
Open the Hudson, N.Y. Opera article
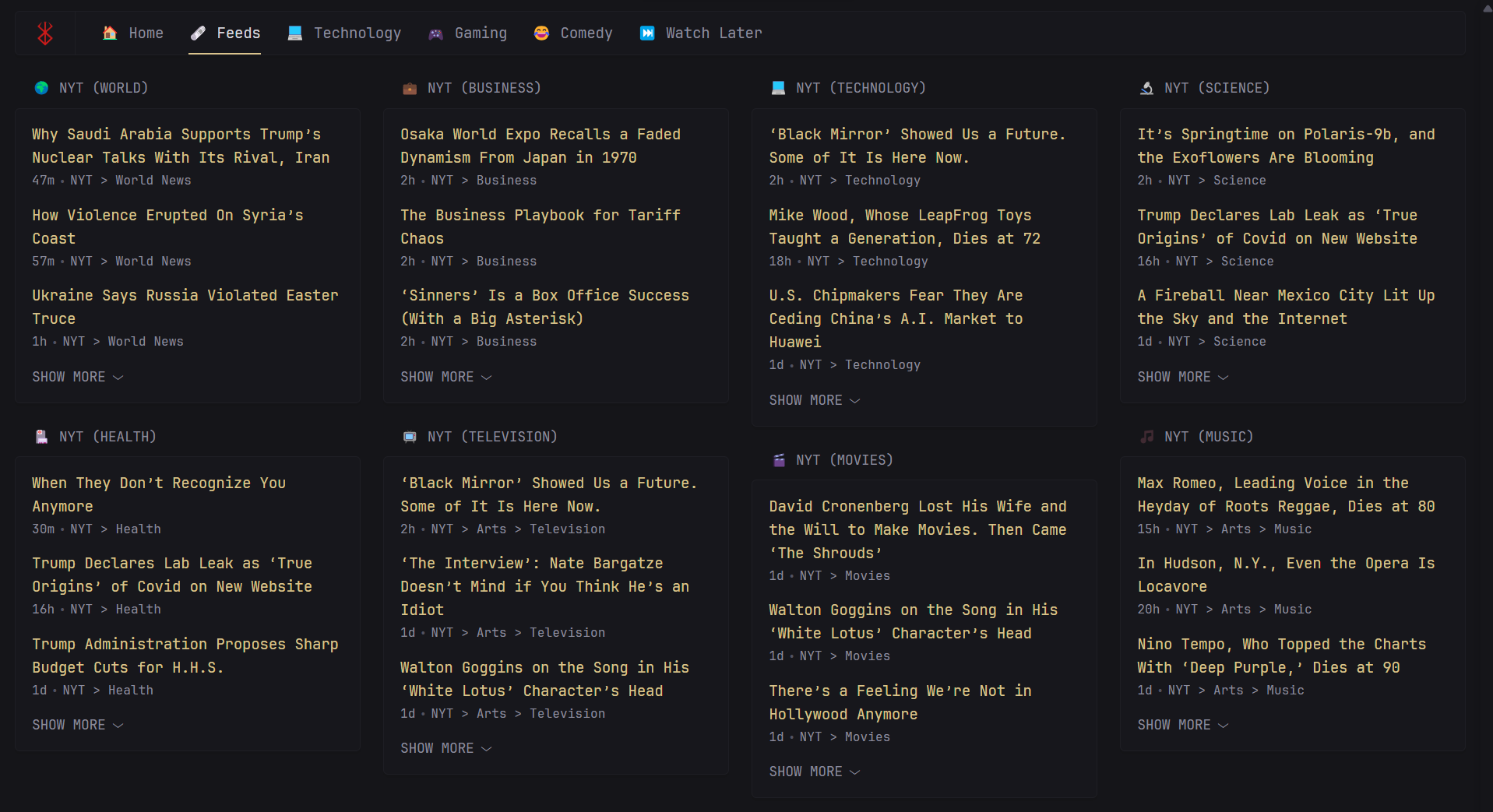pos(1286,575)
